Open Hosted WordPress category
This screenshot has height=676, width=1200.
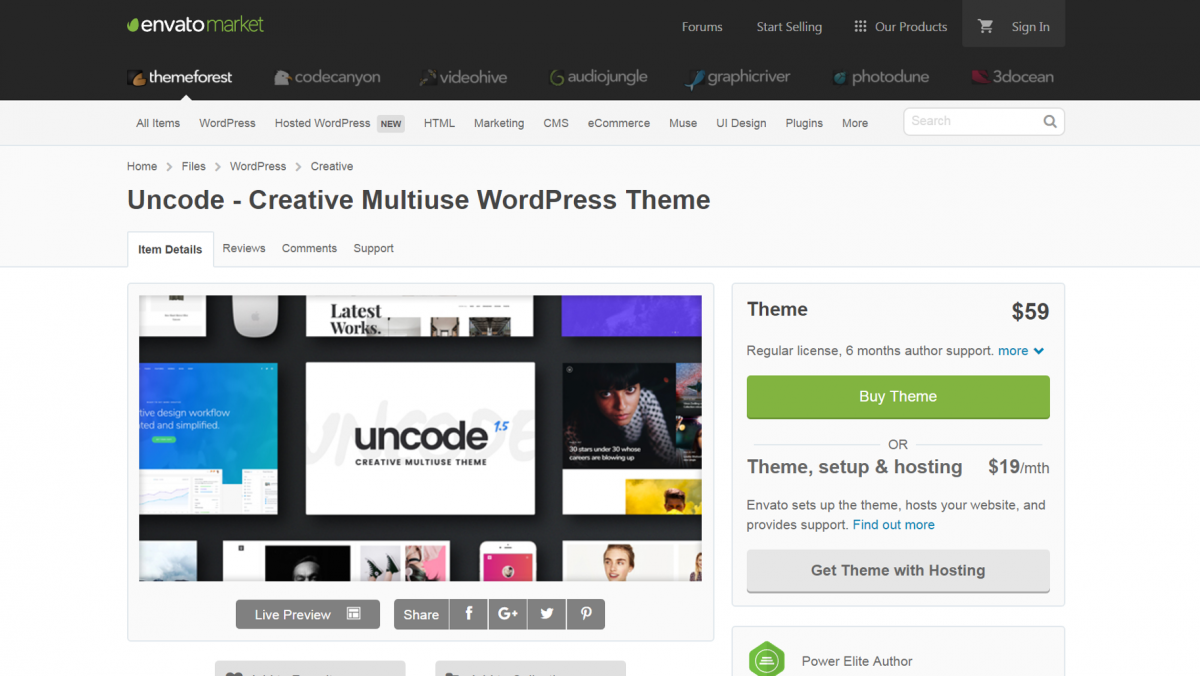click(x=322, y=123)
